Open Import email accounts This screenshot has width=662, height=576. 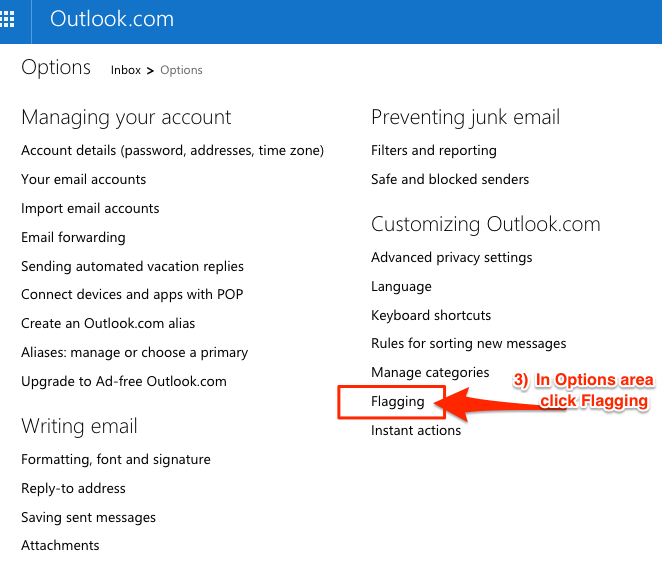point(90,209)
